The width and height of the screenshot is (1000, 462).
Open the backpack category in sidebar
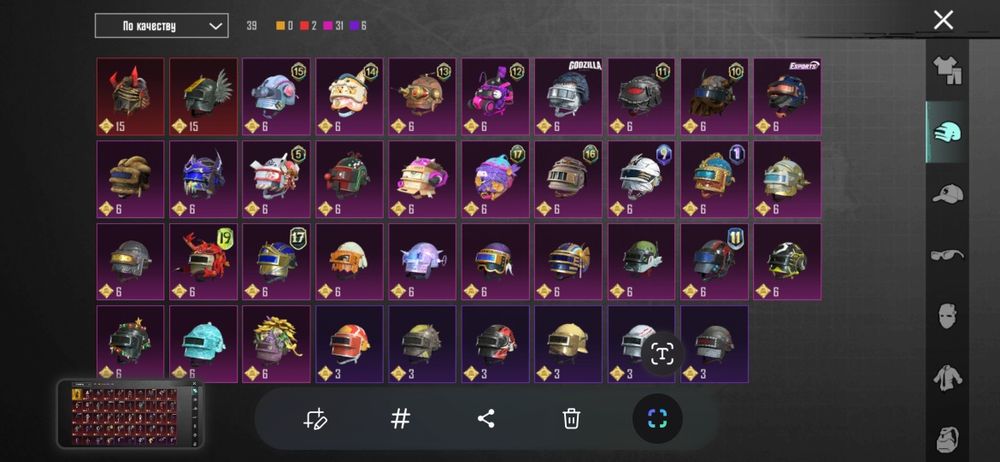947,438
